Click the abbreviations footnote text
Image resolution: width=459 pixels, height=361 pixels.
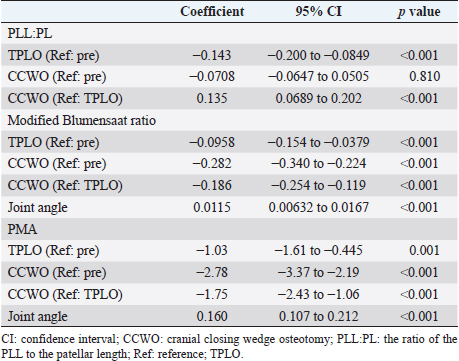pos(229,346)
